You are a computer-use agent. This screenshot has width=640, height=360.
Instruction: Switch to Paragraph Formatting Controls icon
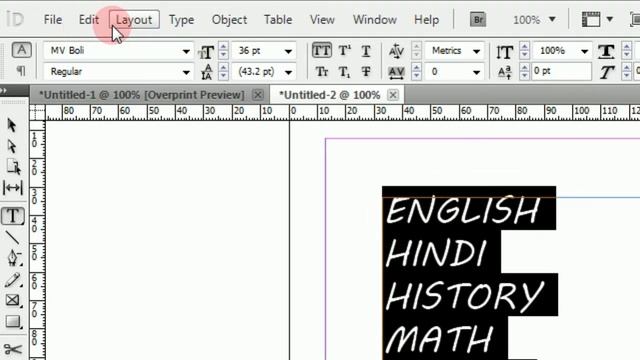click(21, 71)
